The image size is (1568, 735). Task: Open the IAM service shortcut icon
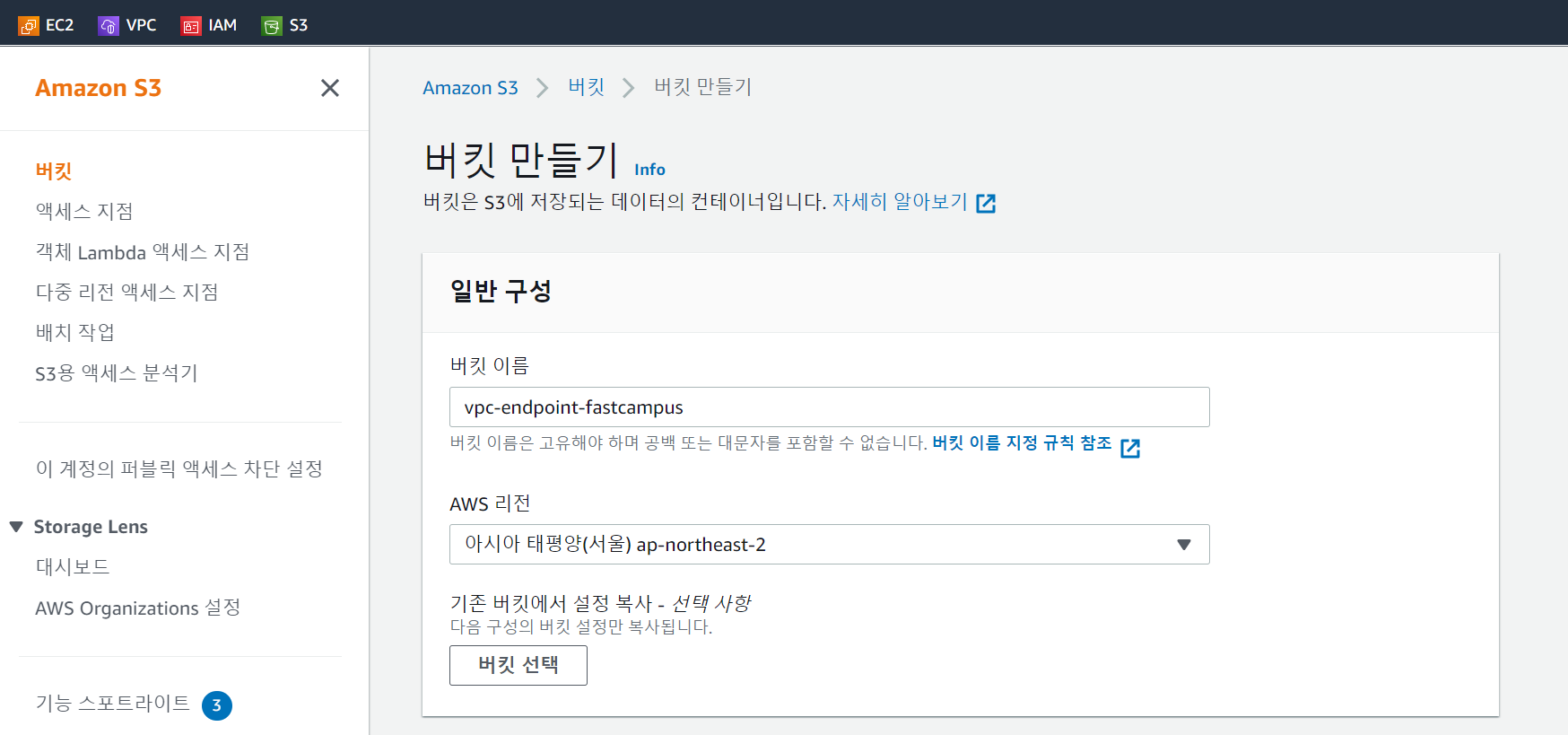tap(191, 26)
